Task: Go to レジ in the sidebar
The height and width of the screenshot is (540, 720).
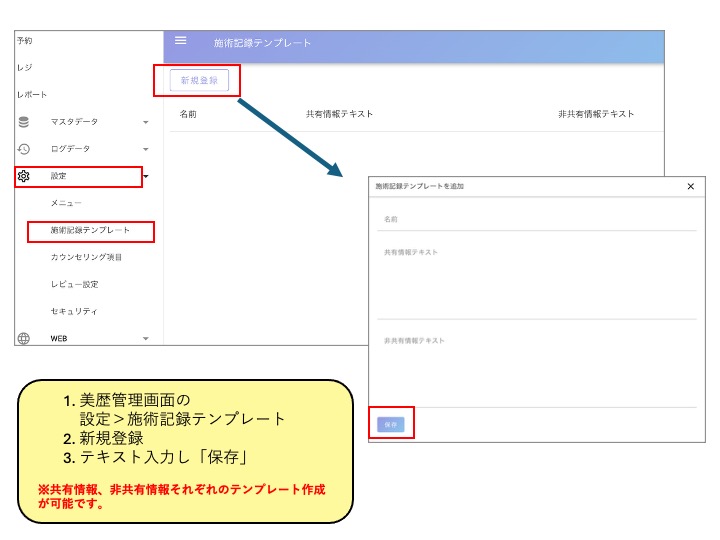Action: [x=23, y=68]
